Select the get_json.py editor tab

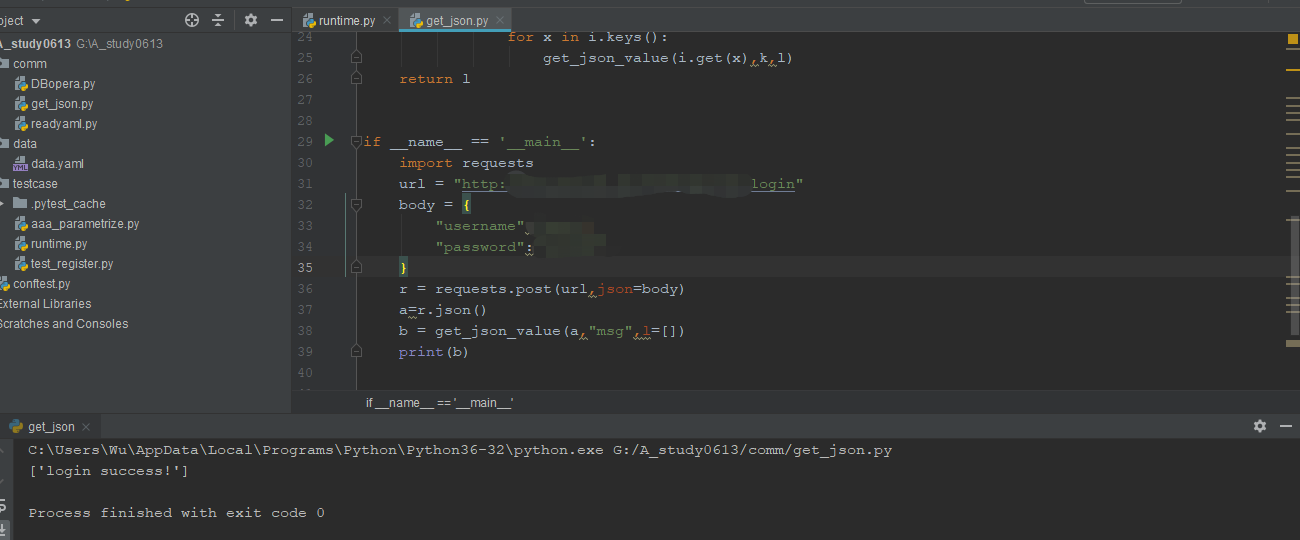(455, 20)
